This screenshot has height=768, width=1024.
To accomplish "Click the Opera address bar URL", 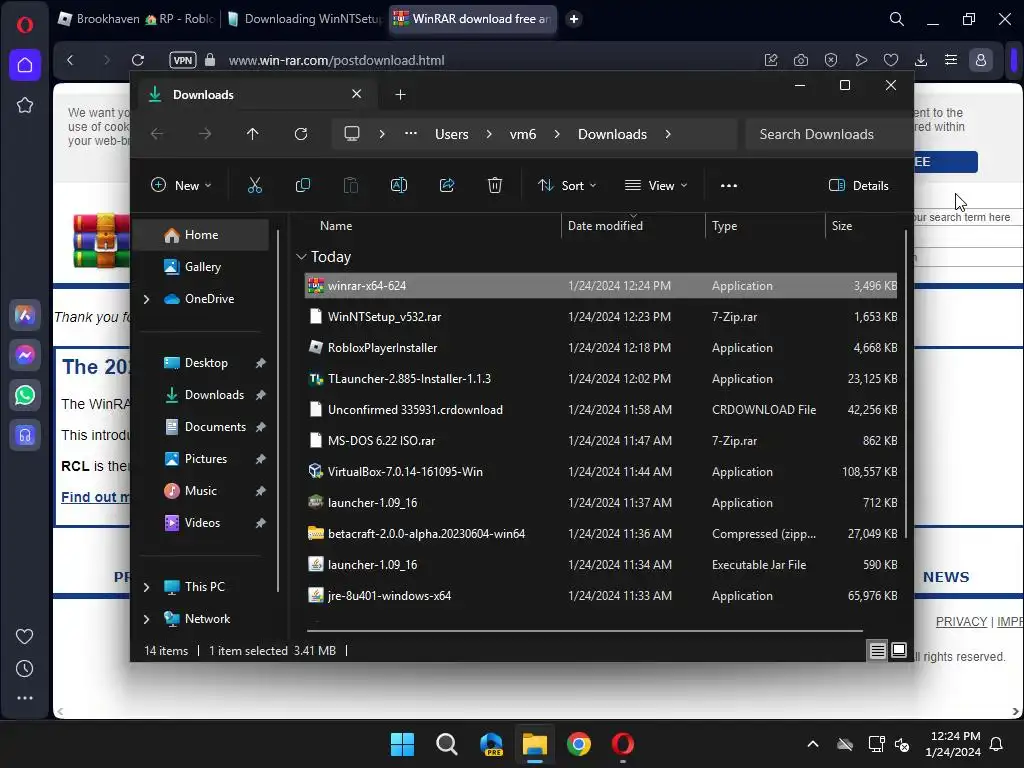I will [x=336, y=60].
